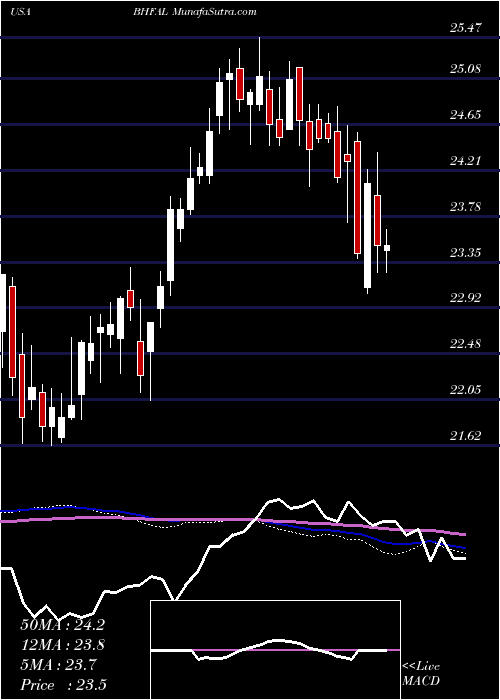This screenshot has width=500, height=700.
Task: Select the 24.65 price axis label
Action: coord(466,115)
